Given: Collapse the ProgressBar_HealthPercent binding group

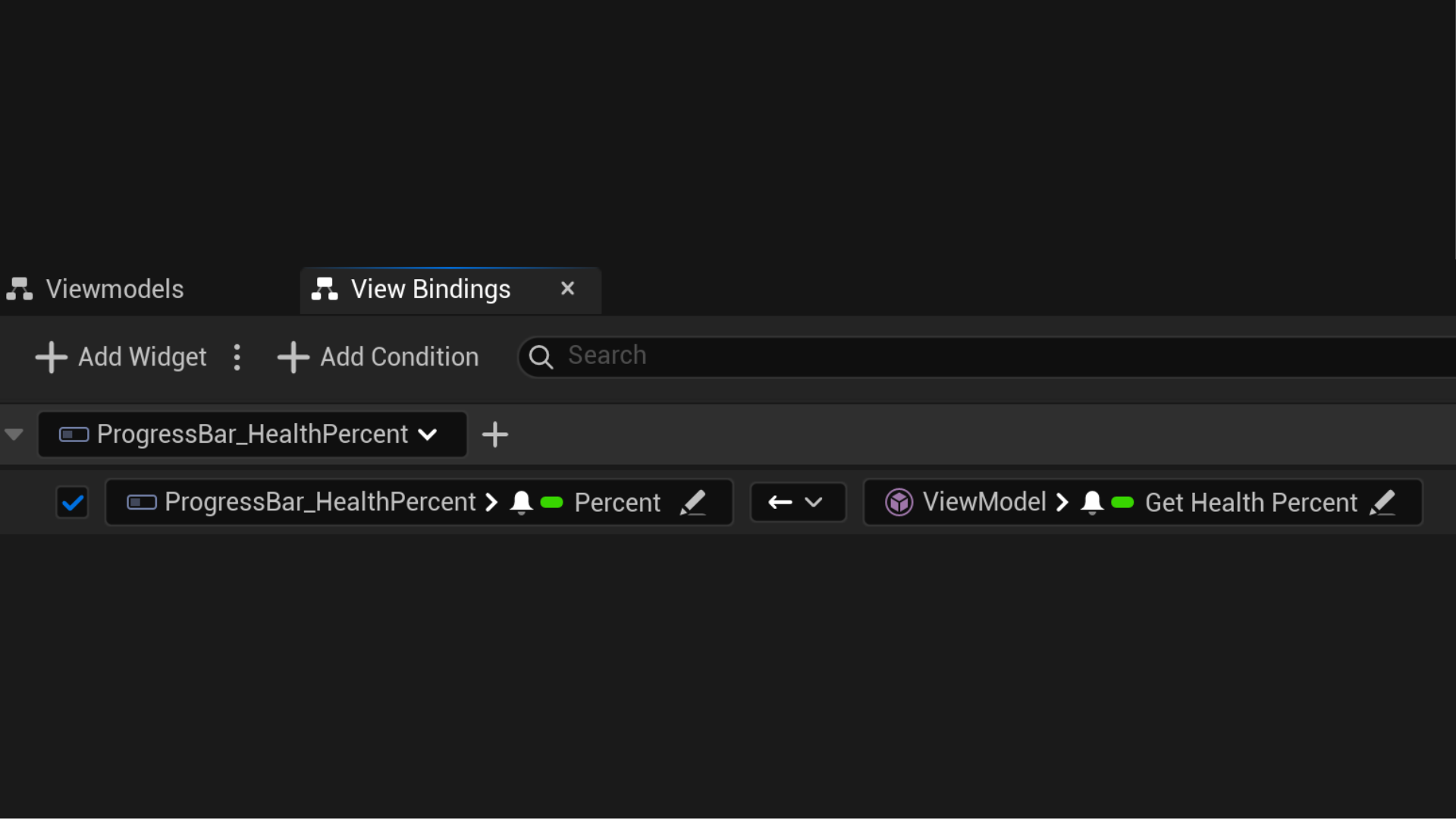Looking at the screenshot, I should 14,435.
